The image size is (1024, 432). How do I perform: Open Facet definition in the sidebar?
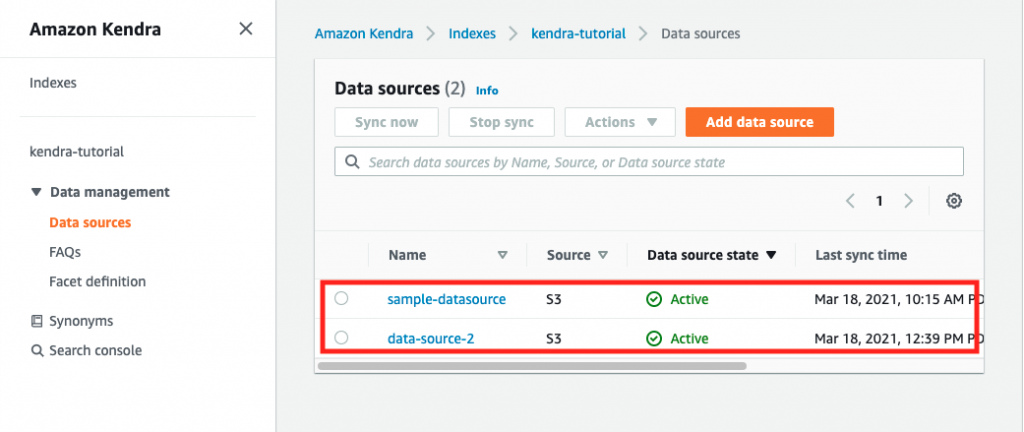pyautogui.click(x=97, y=282)
